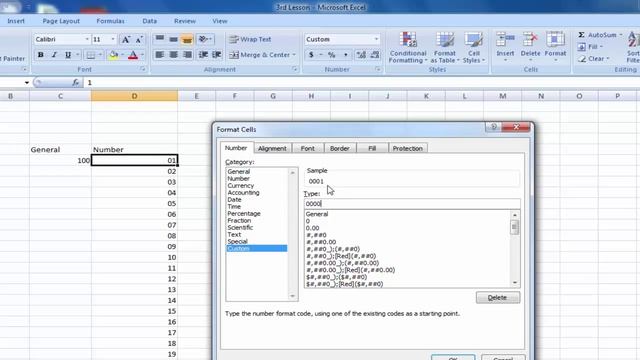Screen dimensions: 640x360
Task: Open the Orientation text rotation icon
Action: tap(204, 39)
